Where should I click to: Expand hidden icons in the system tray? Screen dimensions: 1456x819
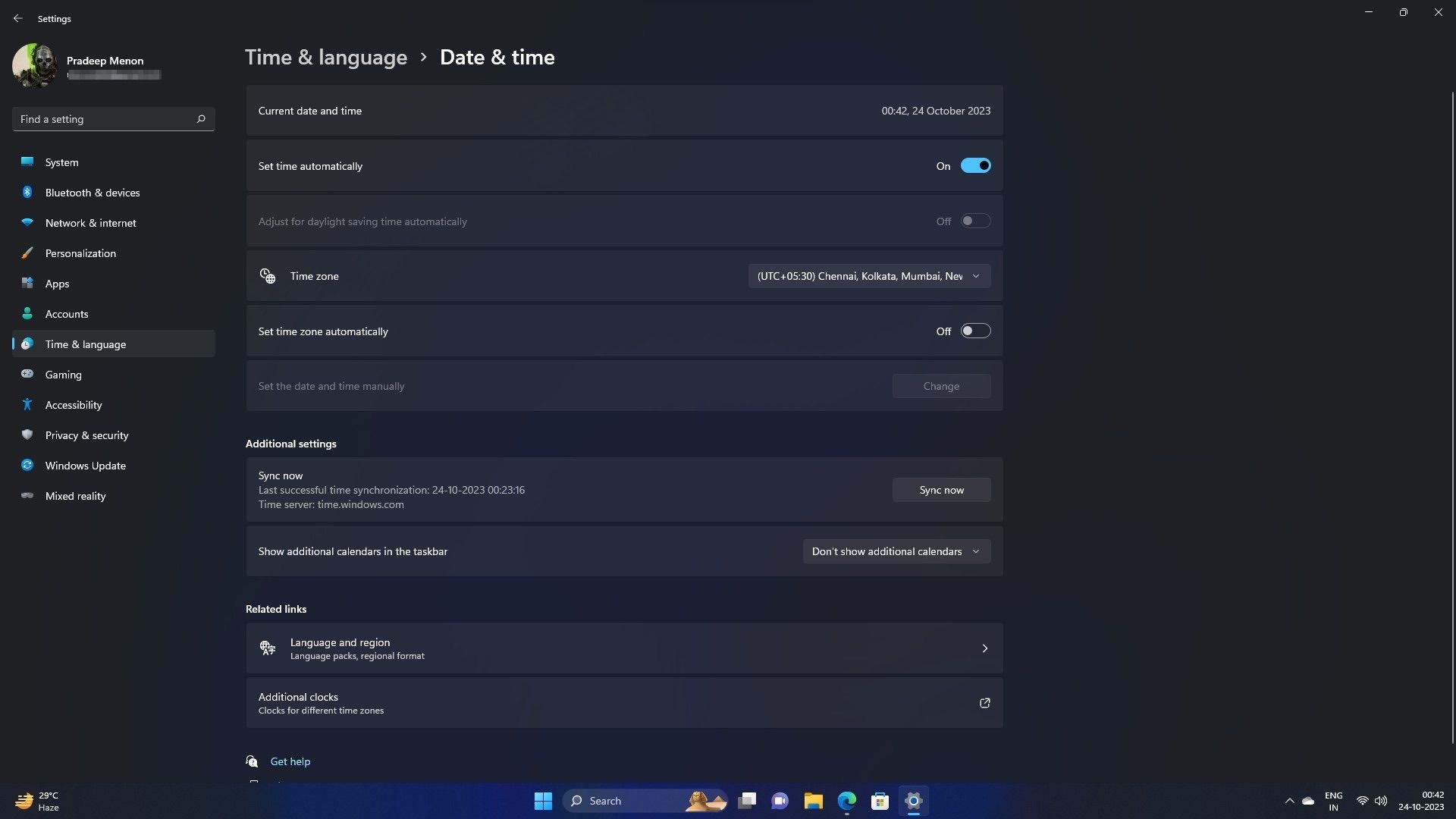pos(1289,800)
